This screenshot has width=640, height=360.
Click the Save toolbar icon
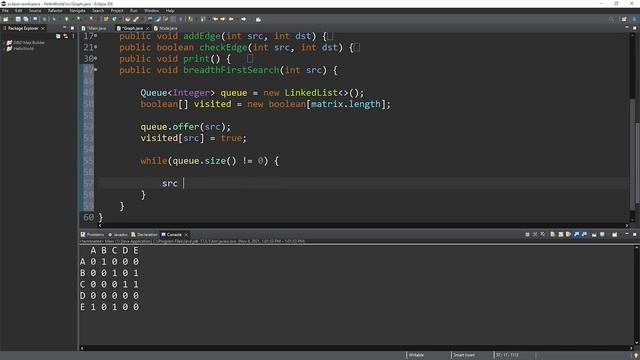point(18,19)
